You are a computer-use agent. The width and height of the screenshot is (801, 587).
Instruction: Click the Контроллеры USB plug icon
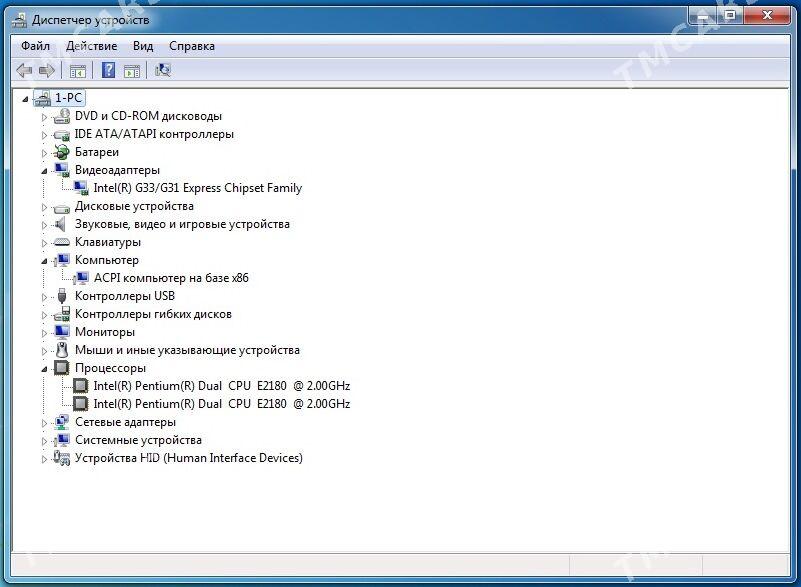tap(62, 296)
